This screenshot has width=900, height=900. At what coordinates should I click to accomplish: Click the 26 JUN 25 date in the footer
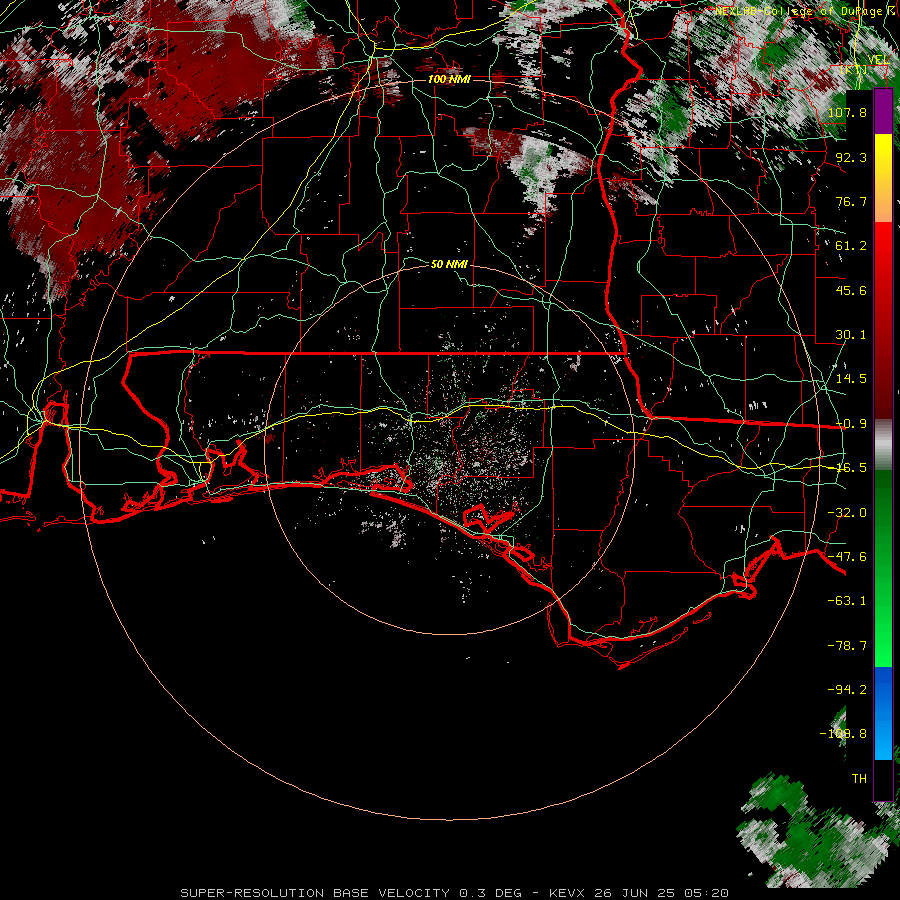tap(637, 893)
